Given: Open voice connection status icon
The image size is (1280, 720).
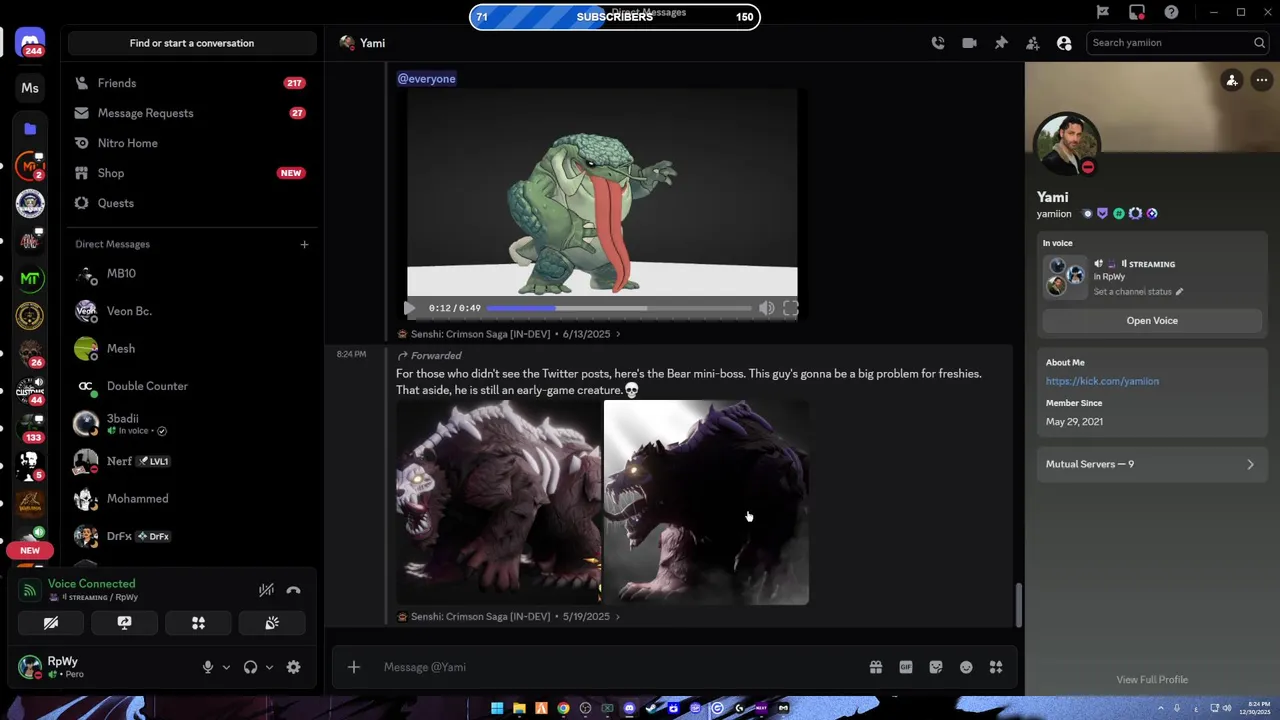Looking at the screenshot, I should 30,590.
